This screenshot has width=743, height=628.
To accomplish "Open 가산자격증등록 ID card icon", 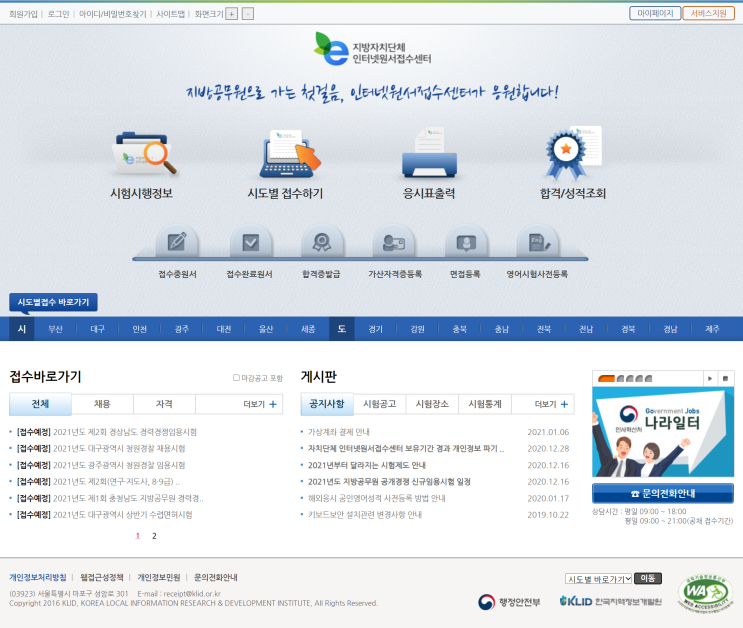I will pos(394,242).
